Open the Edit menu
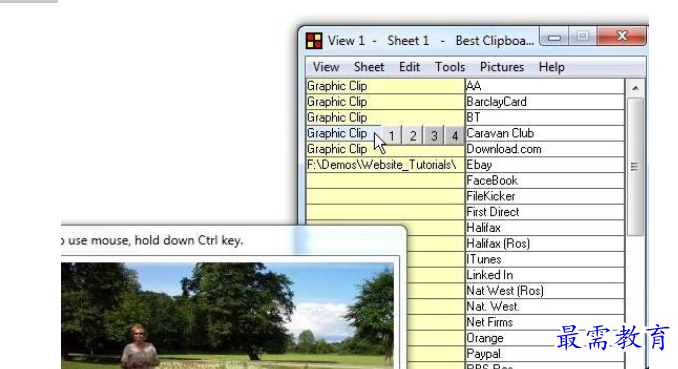 (x=409, y=67)
